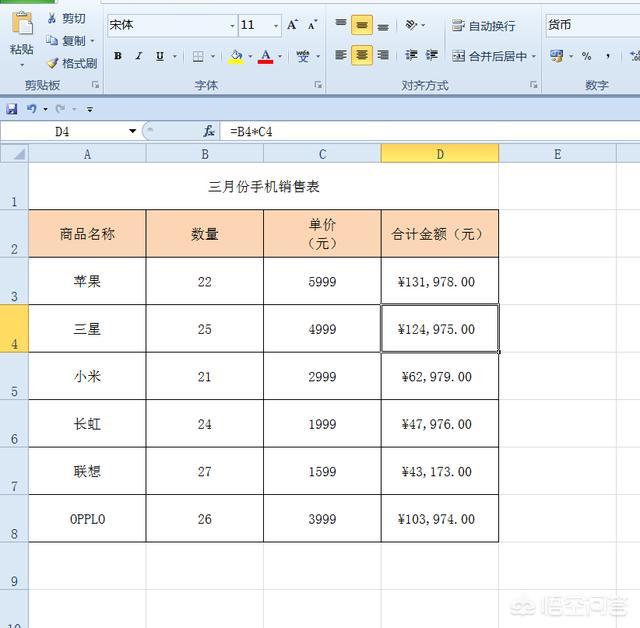Select column B header
The height and width of the screenshot is (628, 640).
point(204,154)
